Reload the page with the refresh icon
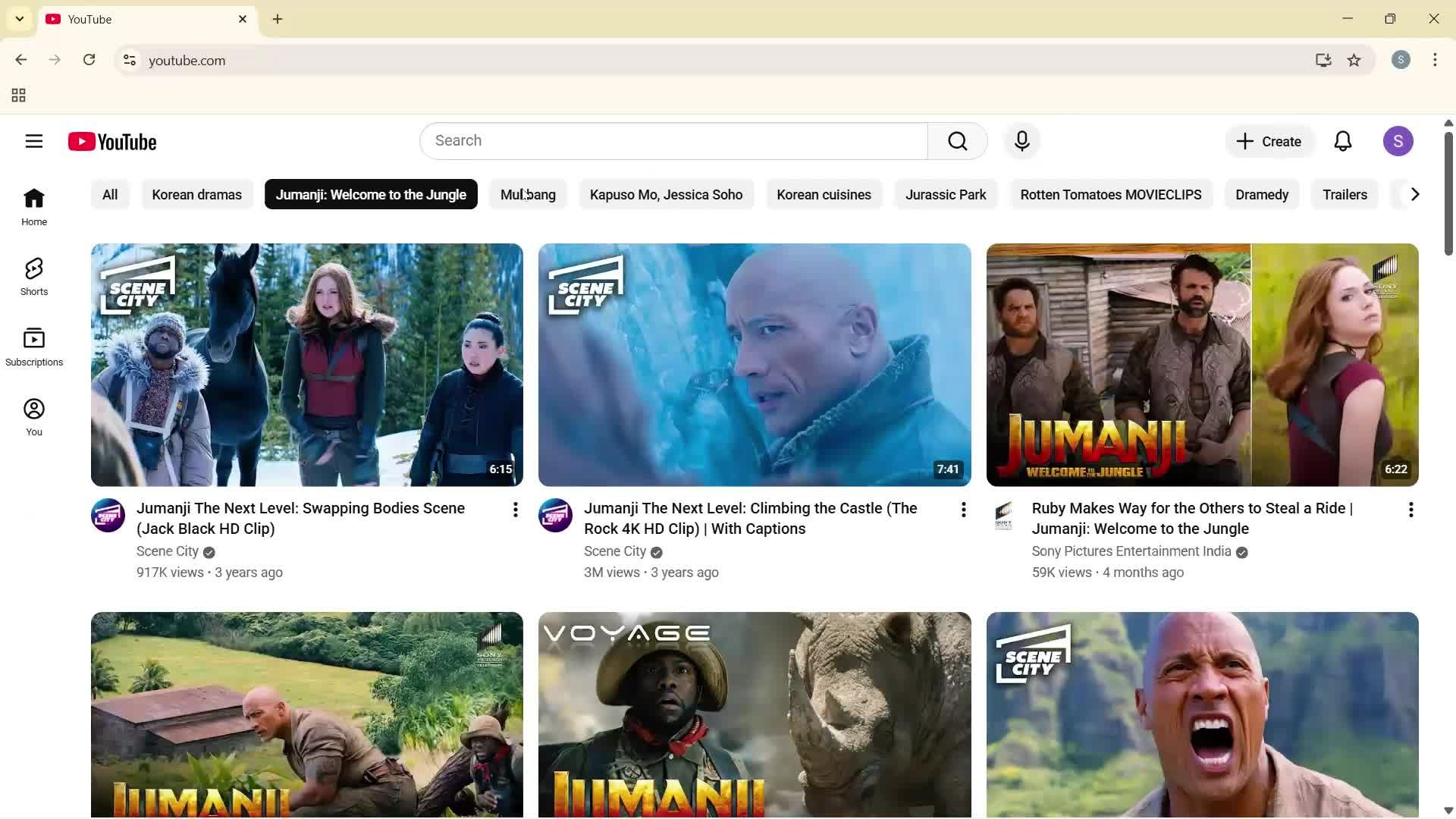Screen dimensions: 1456x819 89,60
